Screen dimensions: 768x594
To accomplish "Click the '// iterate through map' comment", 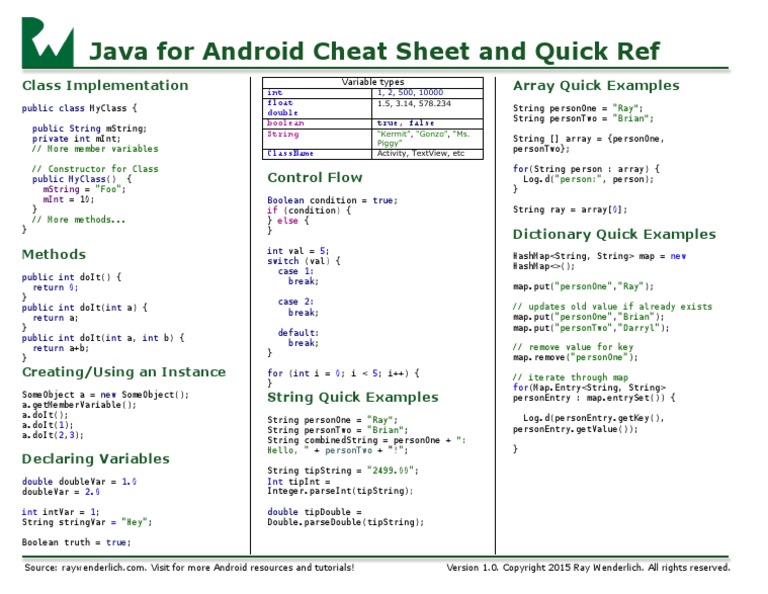I will coord(571,378).
